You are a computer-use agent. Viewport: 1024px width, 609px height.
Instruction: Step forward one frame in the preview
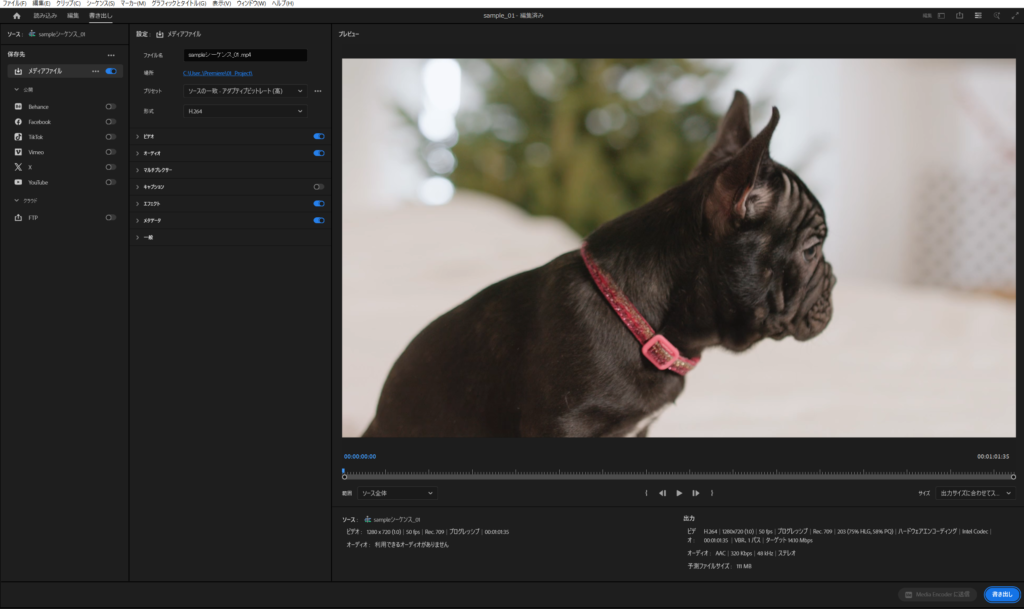(x=696, y=493)
